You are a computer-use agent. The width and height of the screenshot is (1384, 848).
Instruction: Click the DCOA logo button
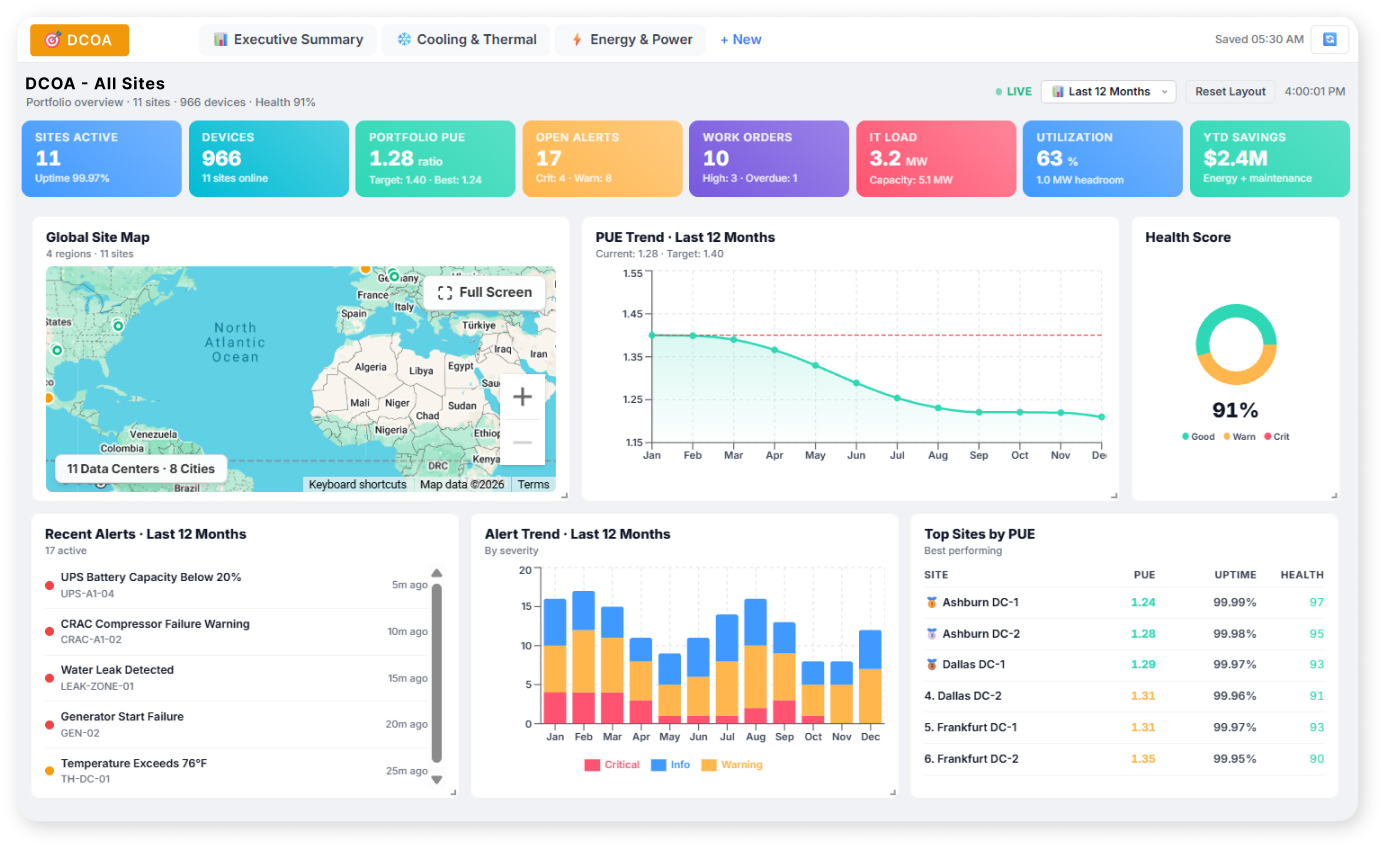tap(80, 40)
